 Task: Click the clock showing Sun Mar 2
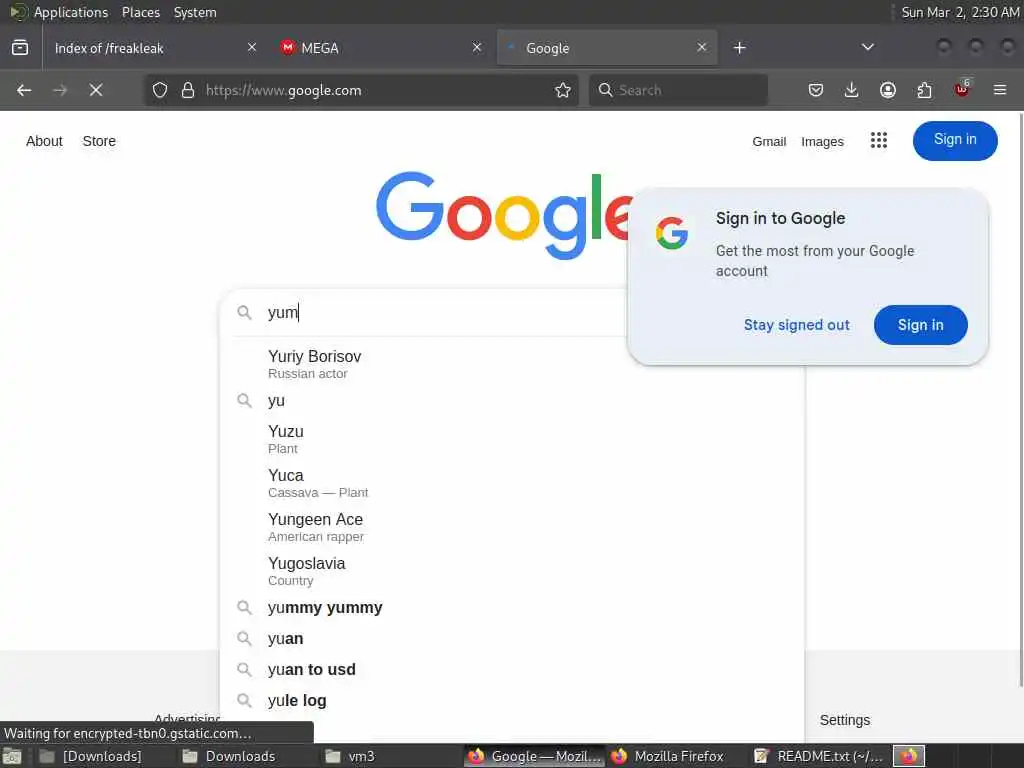[959, 12]
